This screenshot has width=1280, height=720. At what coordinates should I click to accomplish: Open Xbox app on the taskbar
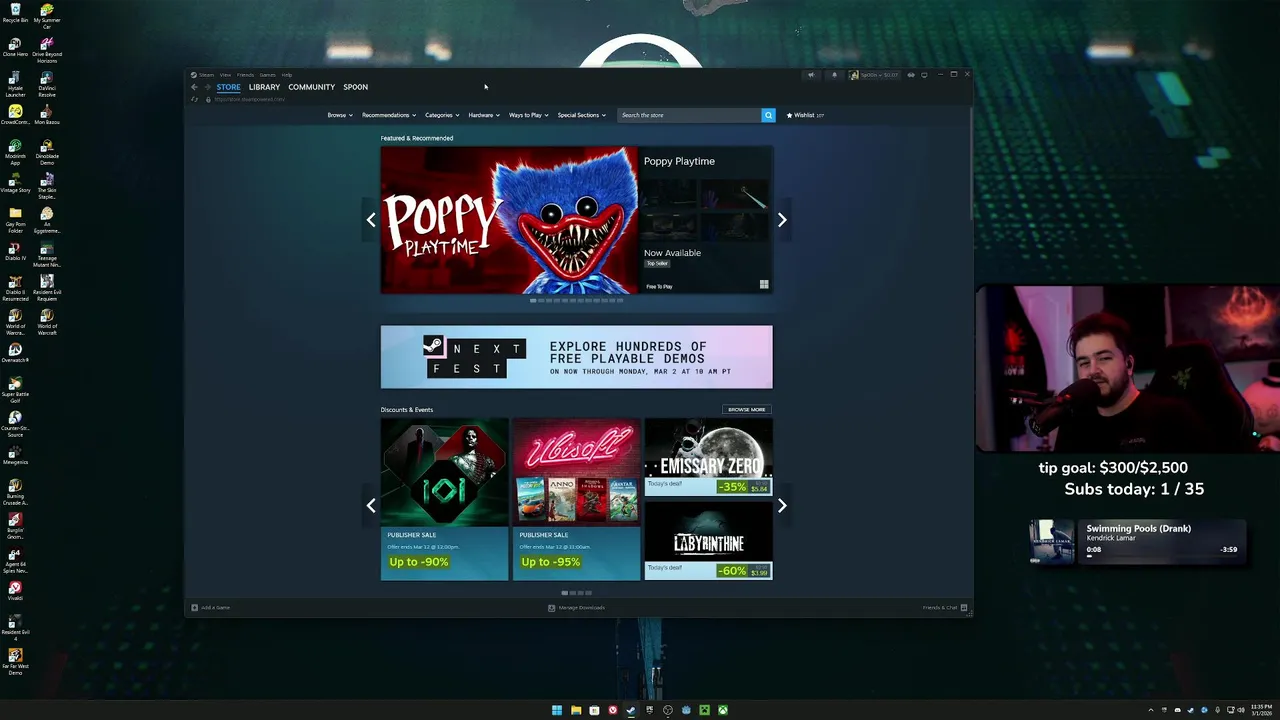[723, 710]
